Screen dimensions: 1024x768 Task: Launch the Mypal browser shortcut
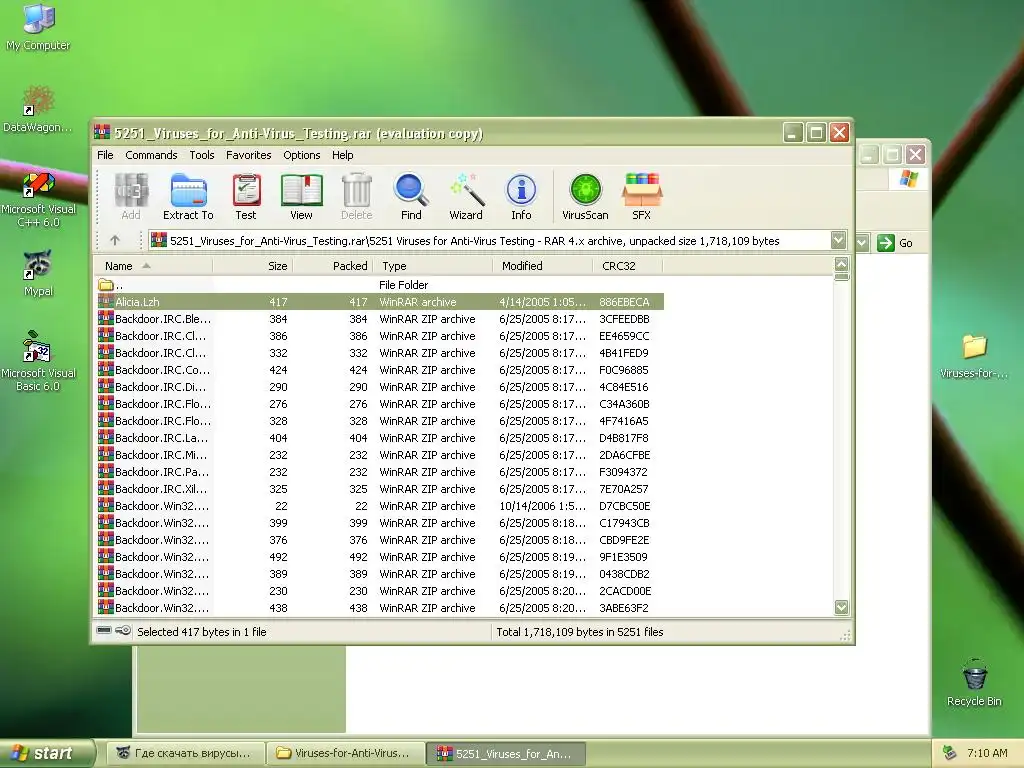point(38,273)
